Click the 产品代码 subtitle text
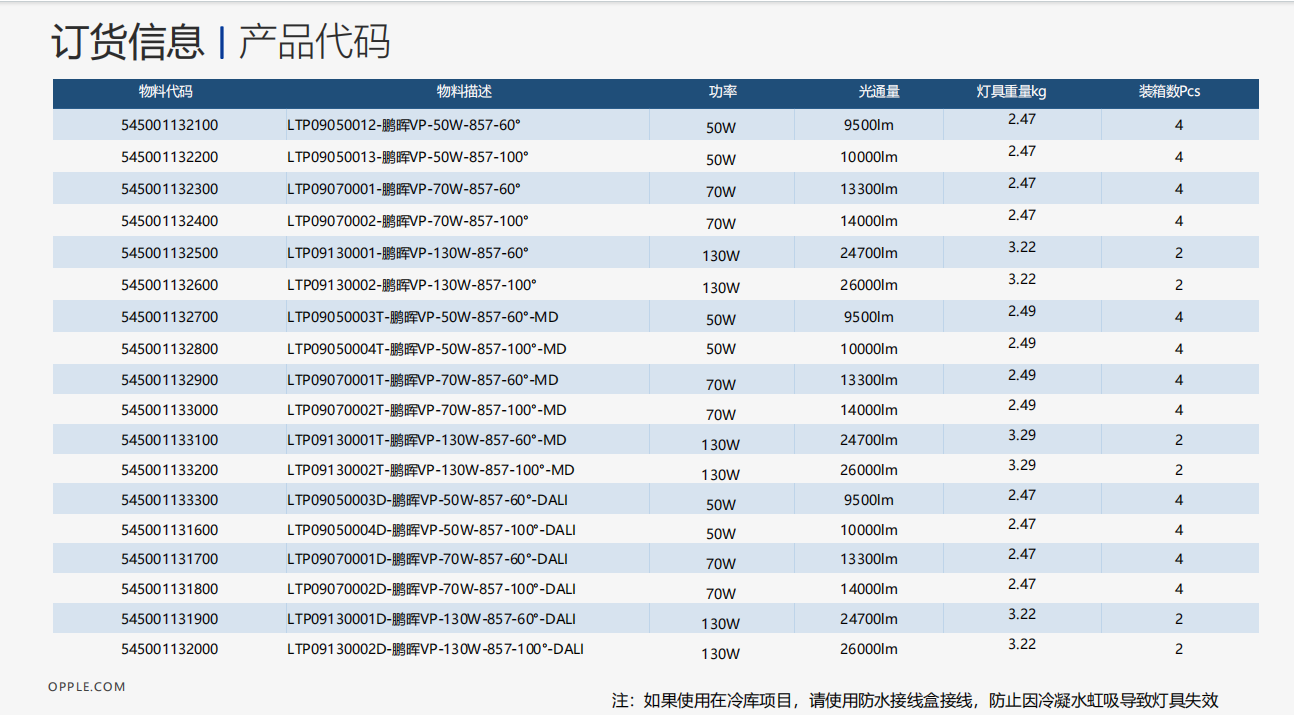Image resolution: width=1294 pixels, height=715 pixels. [314, 42]
